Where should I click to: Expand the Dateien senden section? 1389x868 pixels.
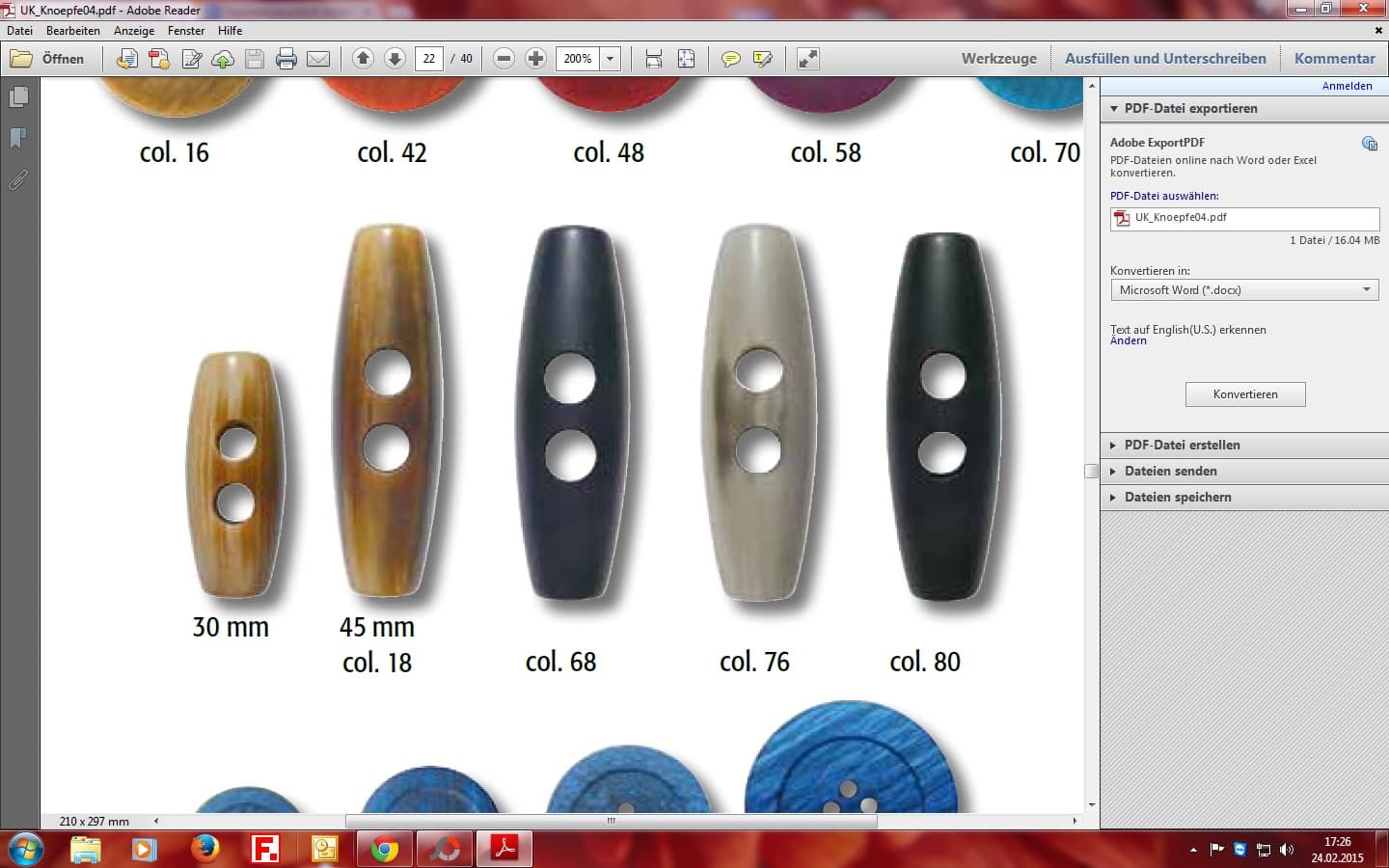(1244, 471)
